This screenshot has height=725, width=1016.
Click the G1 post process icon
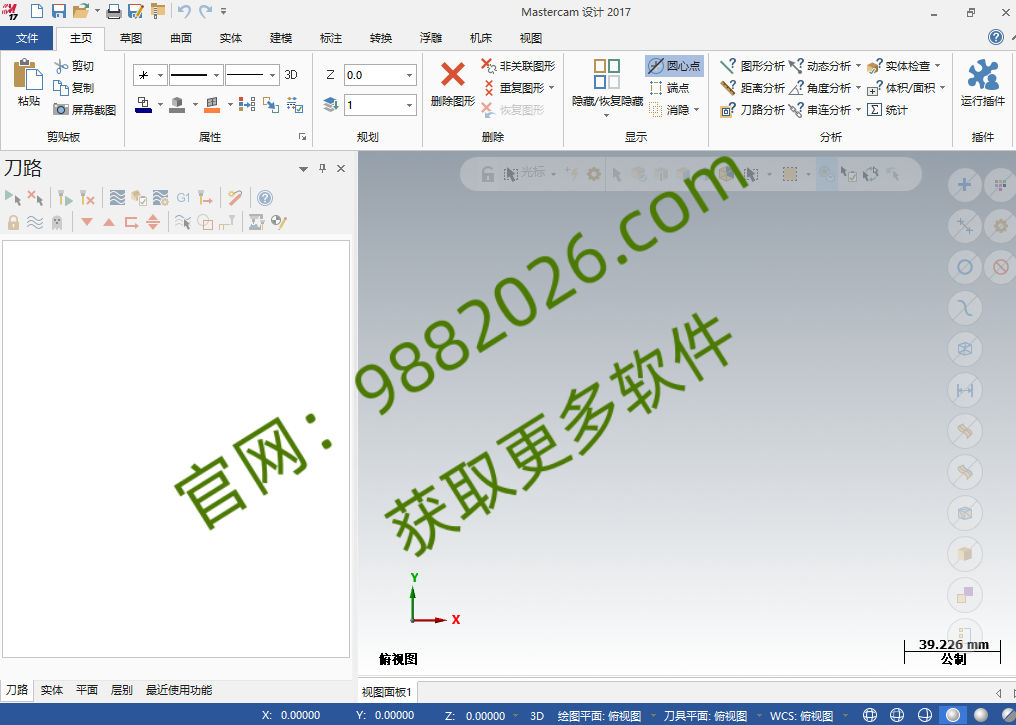pos(183,198)
